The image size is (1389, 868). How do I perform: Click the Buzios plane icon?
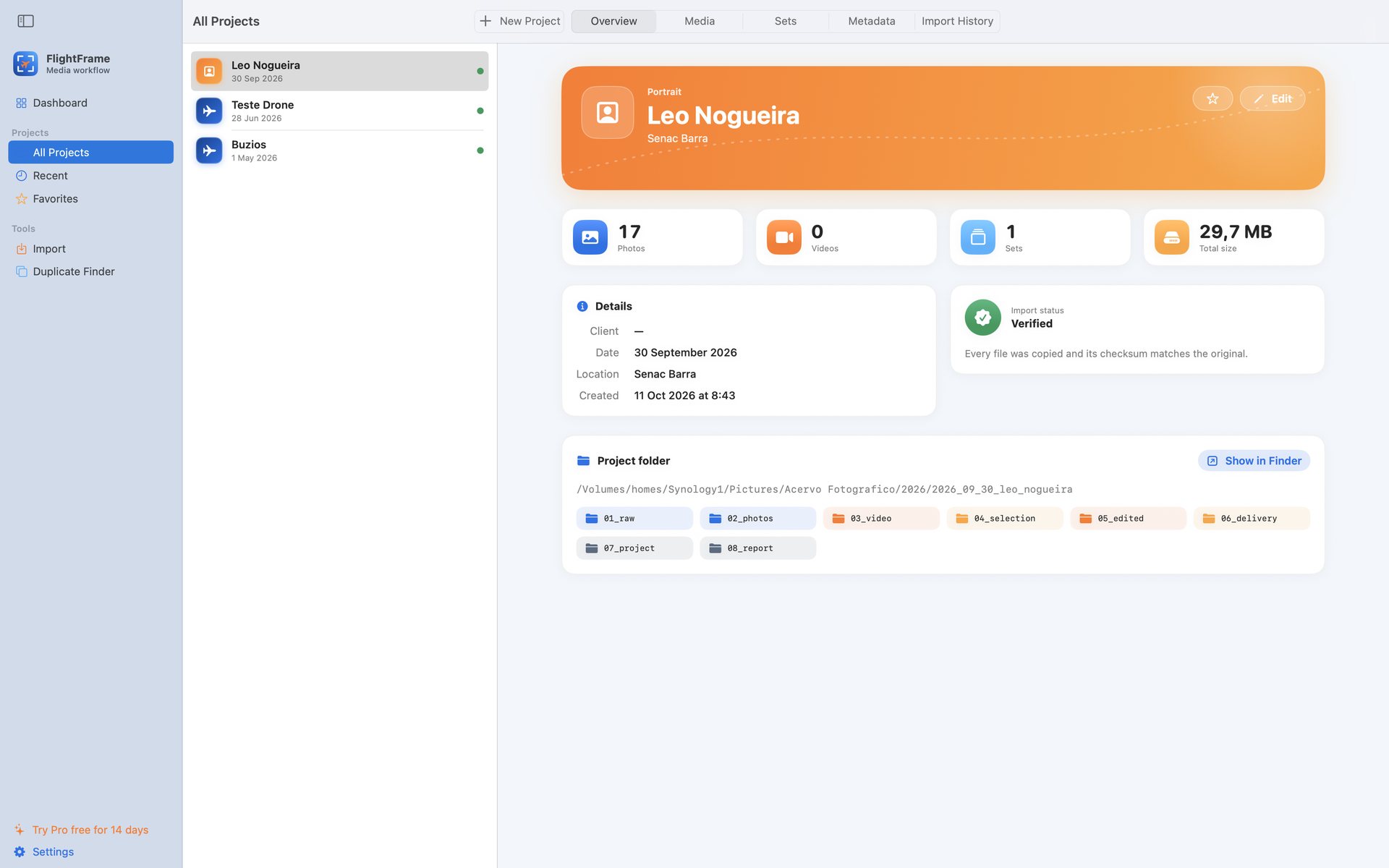(x=209, y=150)
